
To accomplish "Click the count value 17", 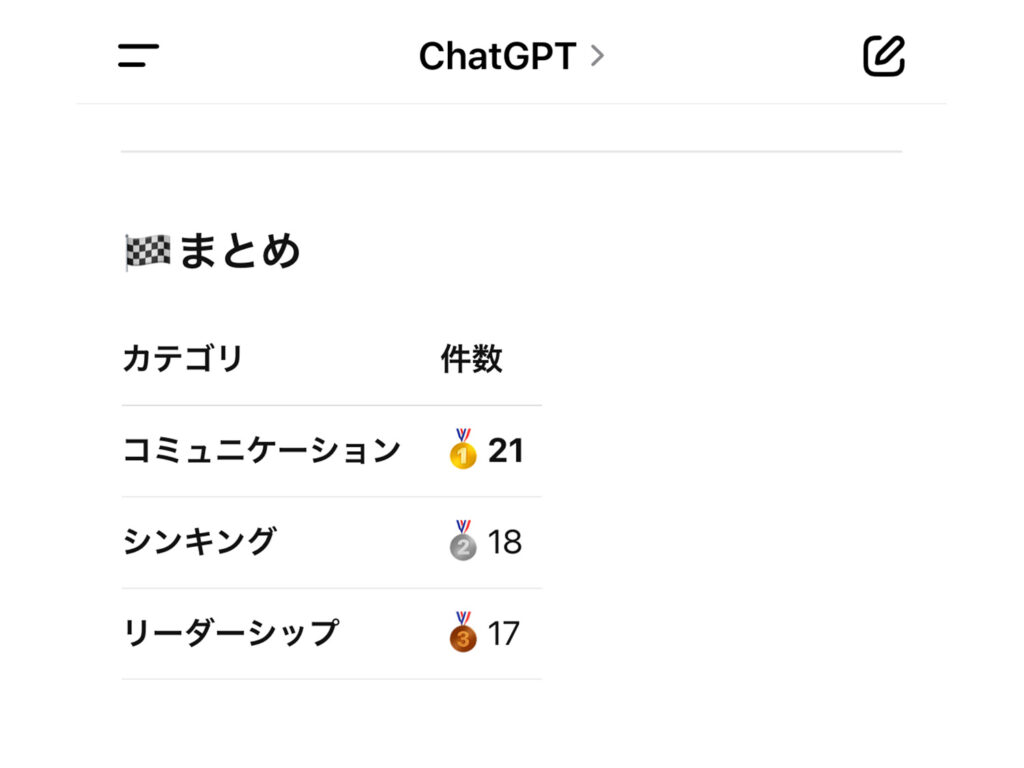I will [x=504, y=633].
